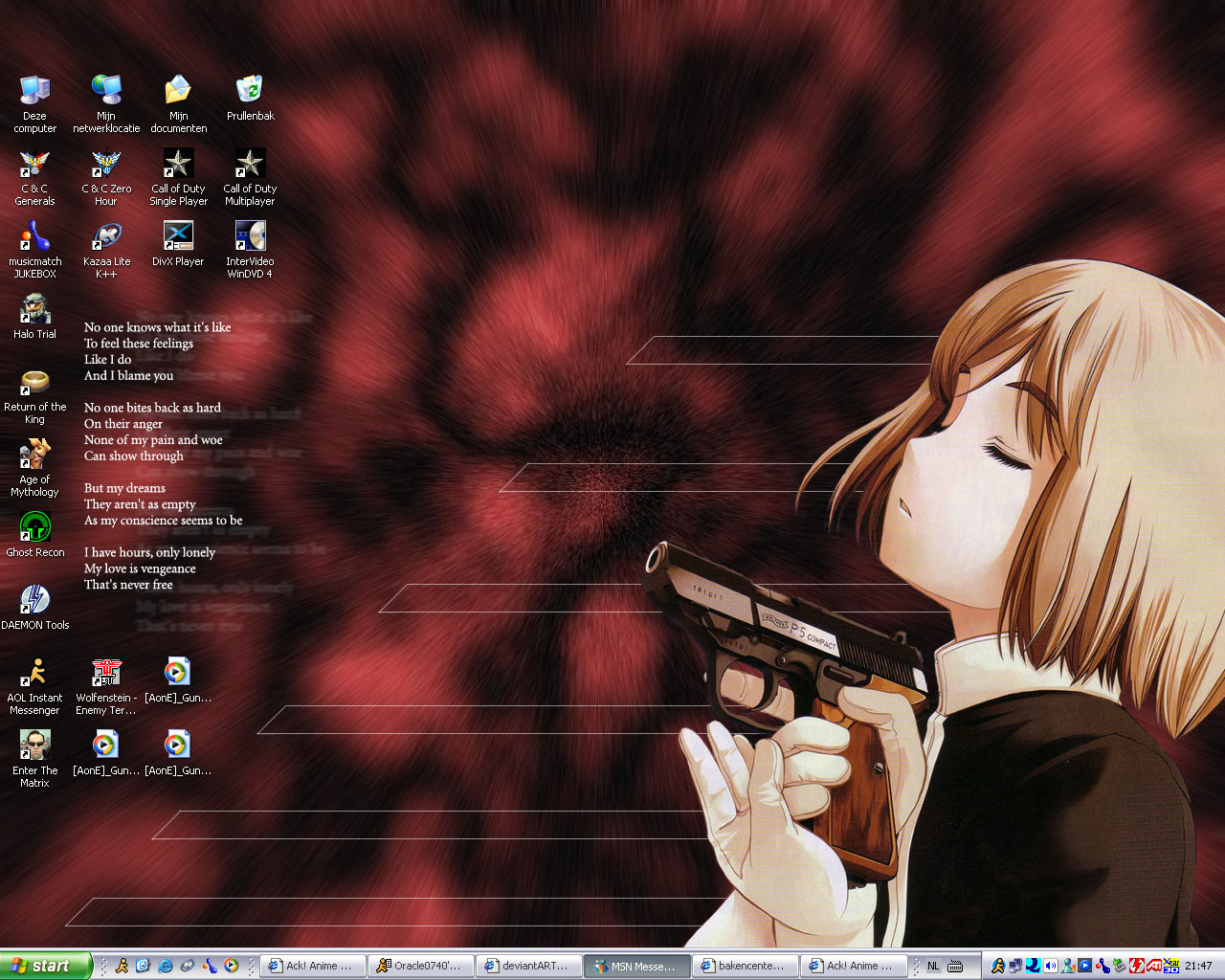Select the Age of Mythology shortcut

35,467
